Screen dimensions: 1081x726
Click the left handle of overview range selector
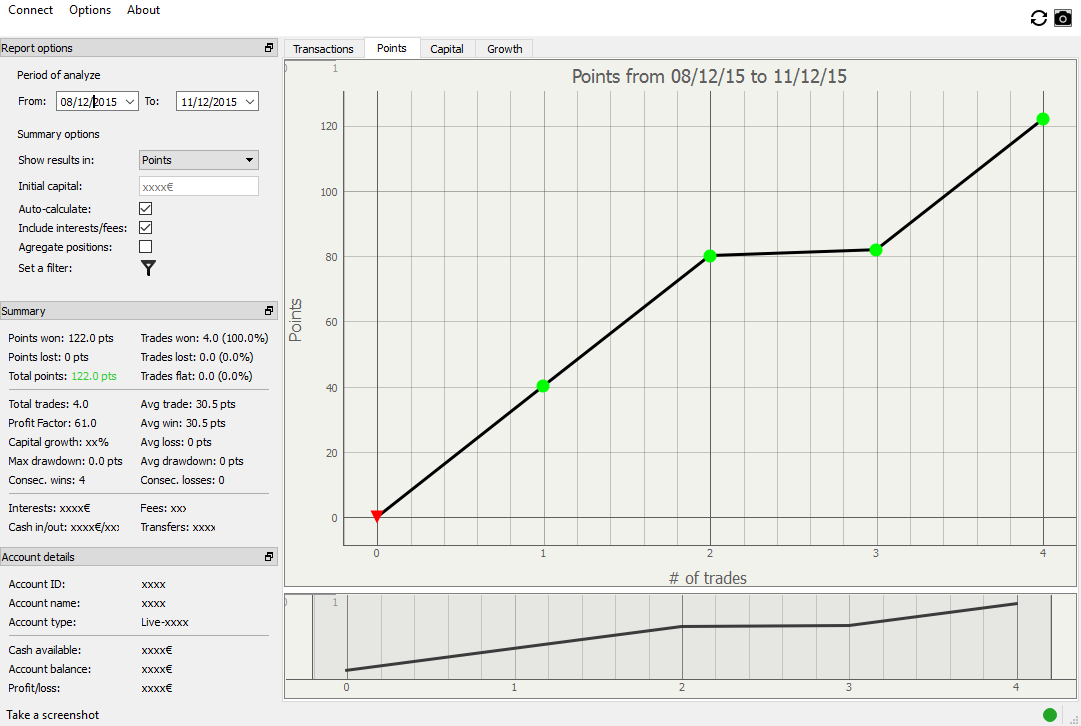pos(313,637)
